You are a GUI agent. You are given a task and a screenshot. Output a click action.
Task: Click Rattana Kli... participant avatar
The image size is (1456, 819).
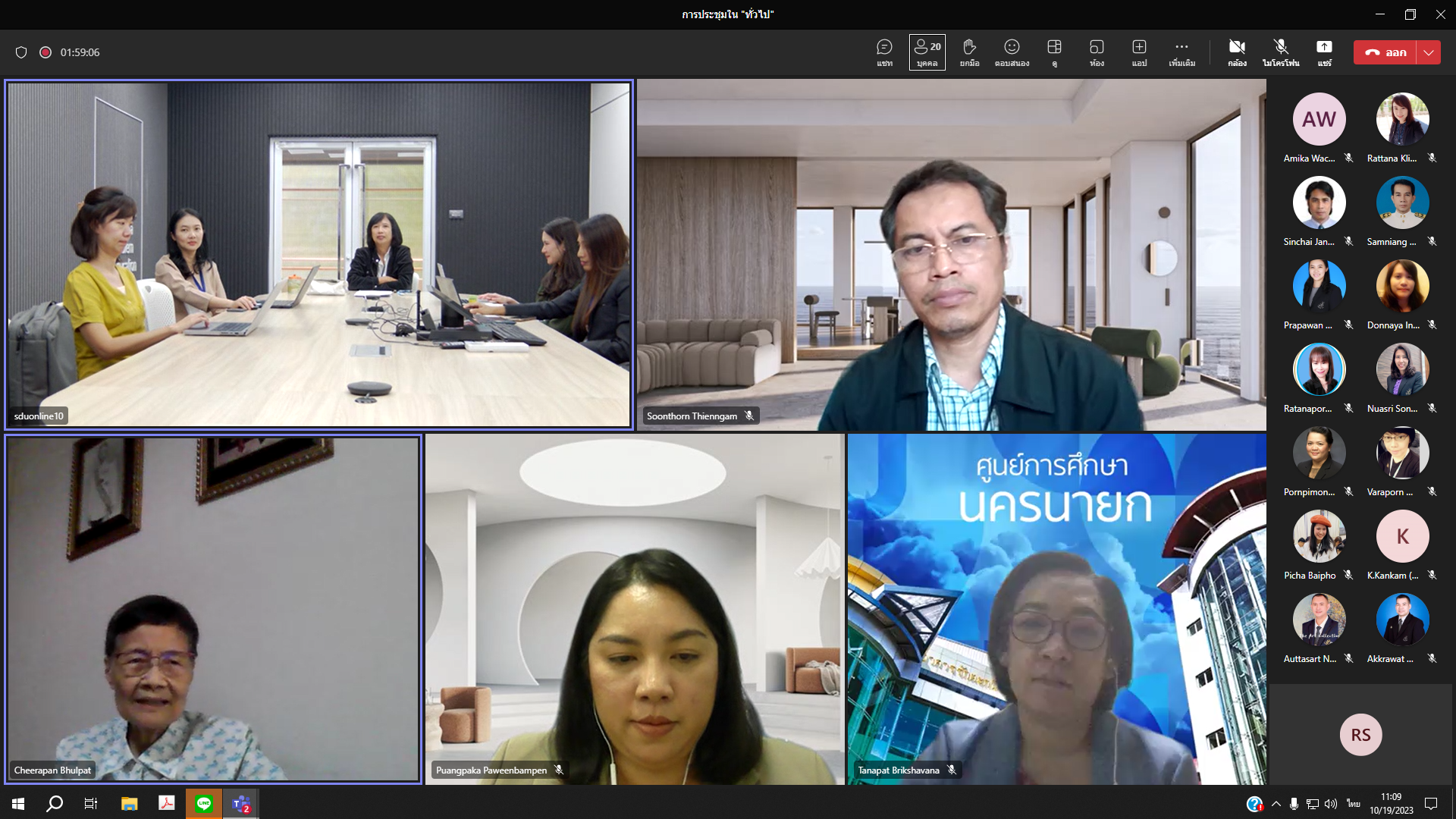click(x=1402, y=119)
